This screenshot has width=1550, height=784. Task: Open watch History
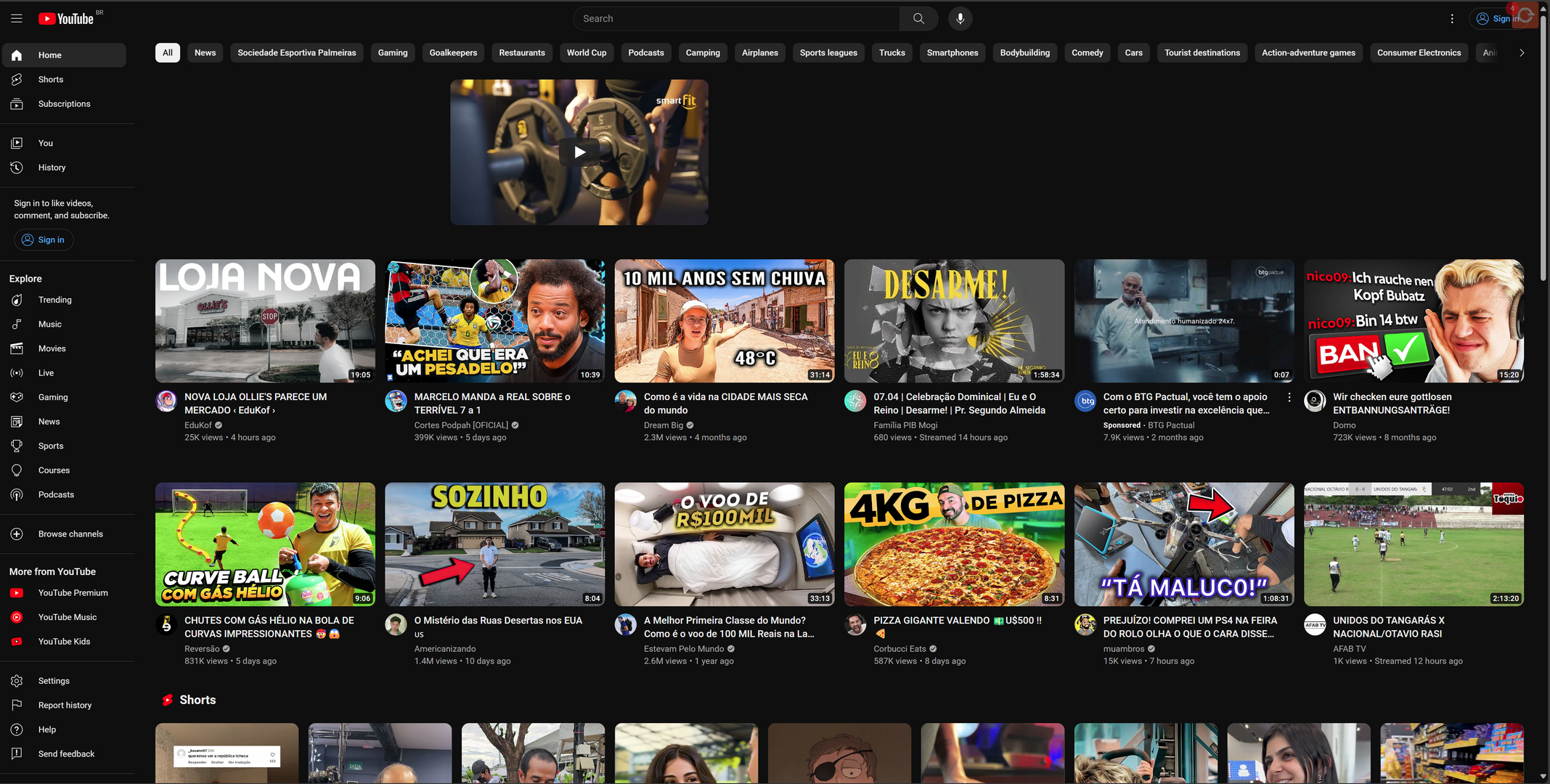click(64, 168)
